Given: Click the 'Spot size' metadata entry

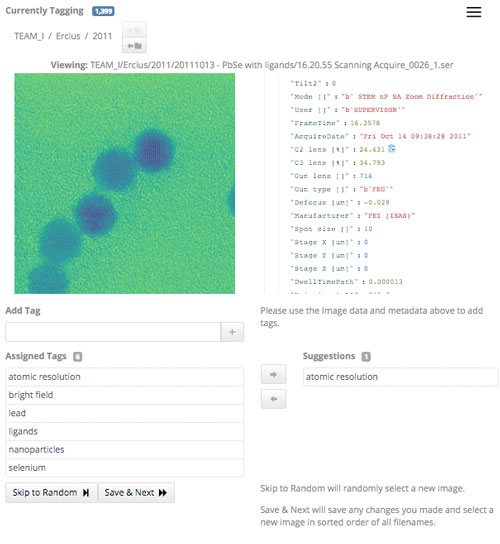Looking at the screenshot, I should pyautogui.click(x=331, y=229).
